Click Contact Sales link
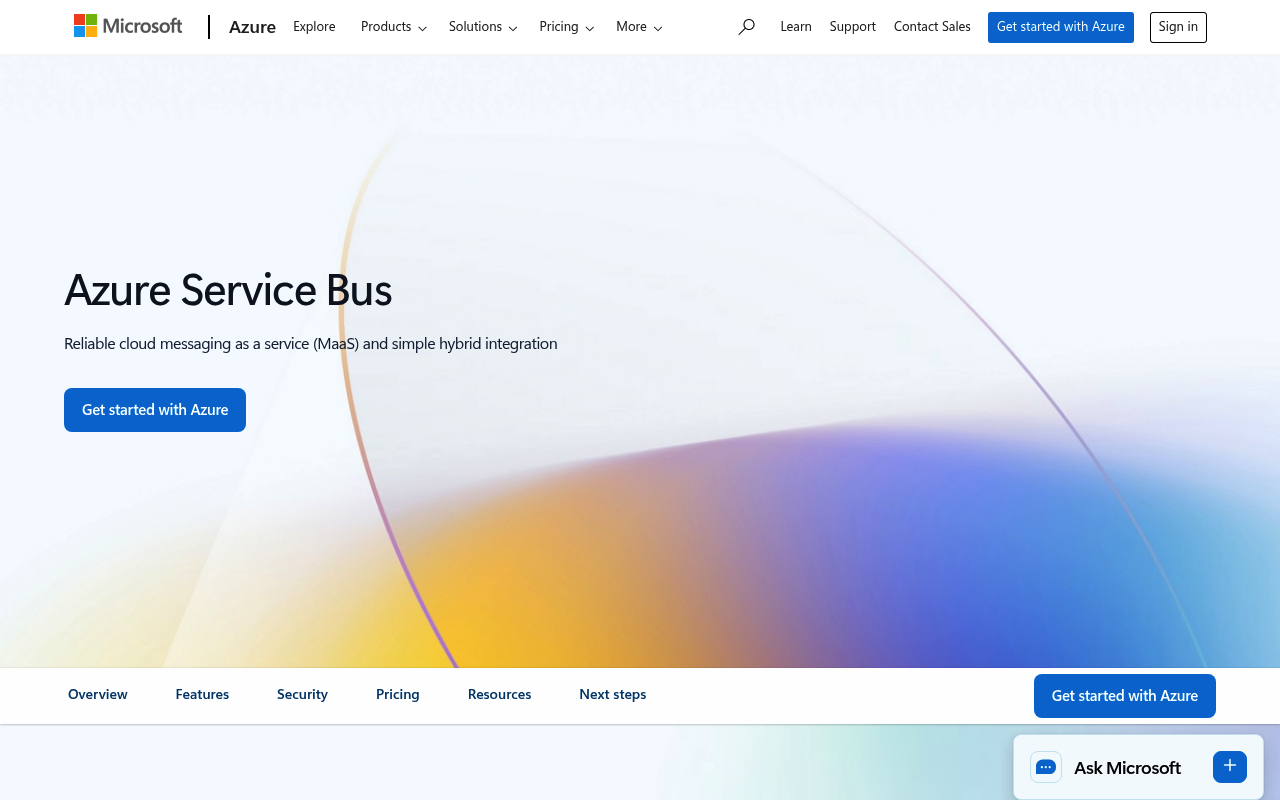This screenshot has height=800, width=1280. 932,27
